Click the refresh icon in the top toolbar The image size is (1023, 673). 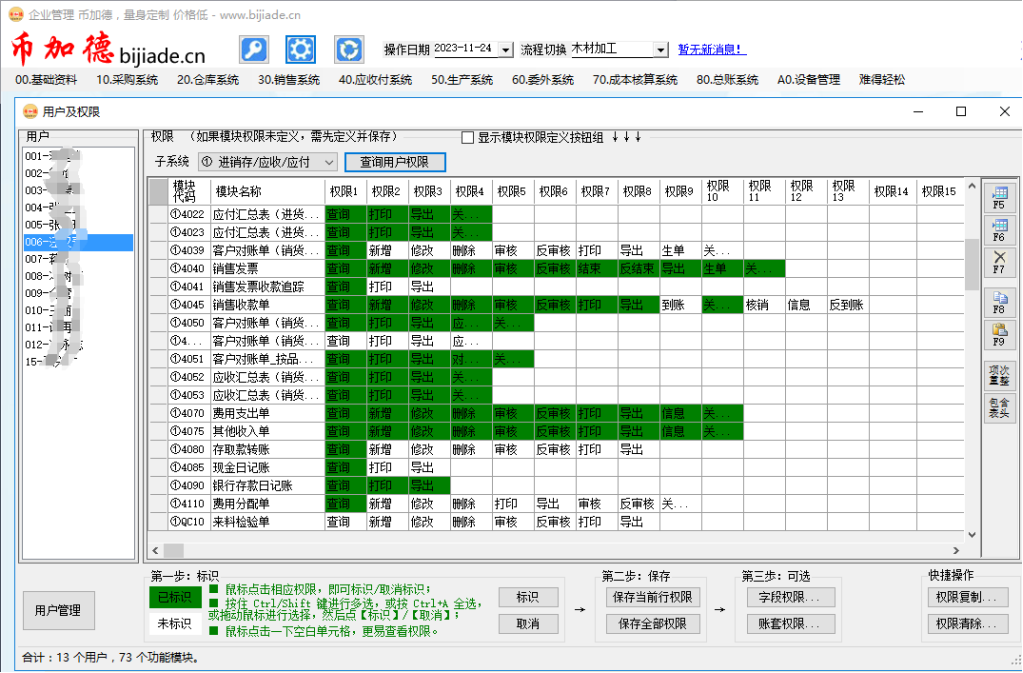[349, 50]
